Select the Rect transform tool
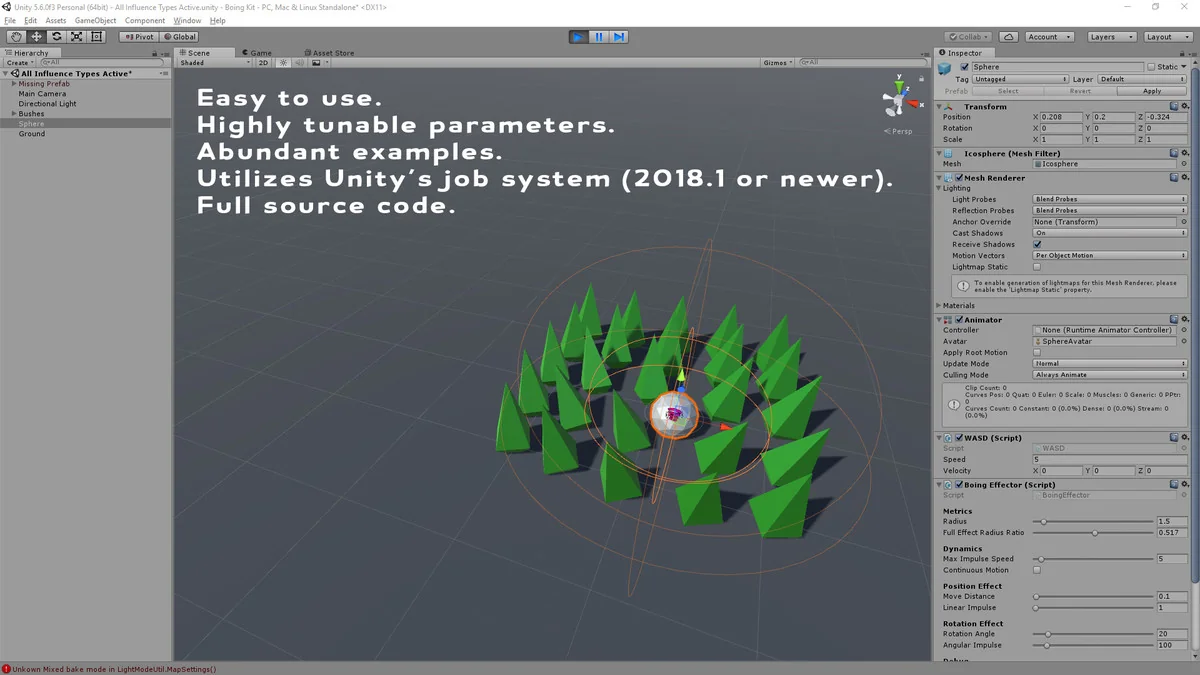 tap(96, 37)
